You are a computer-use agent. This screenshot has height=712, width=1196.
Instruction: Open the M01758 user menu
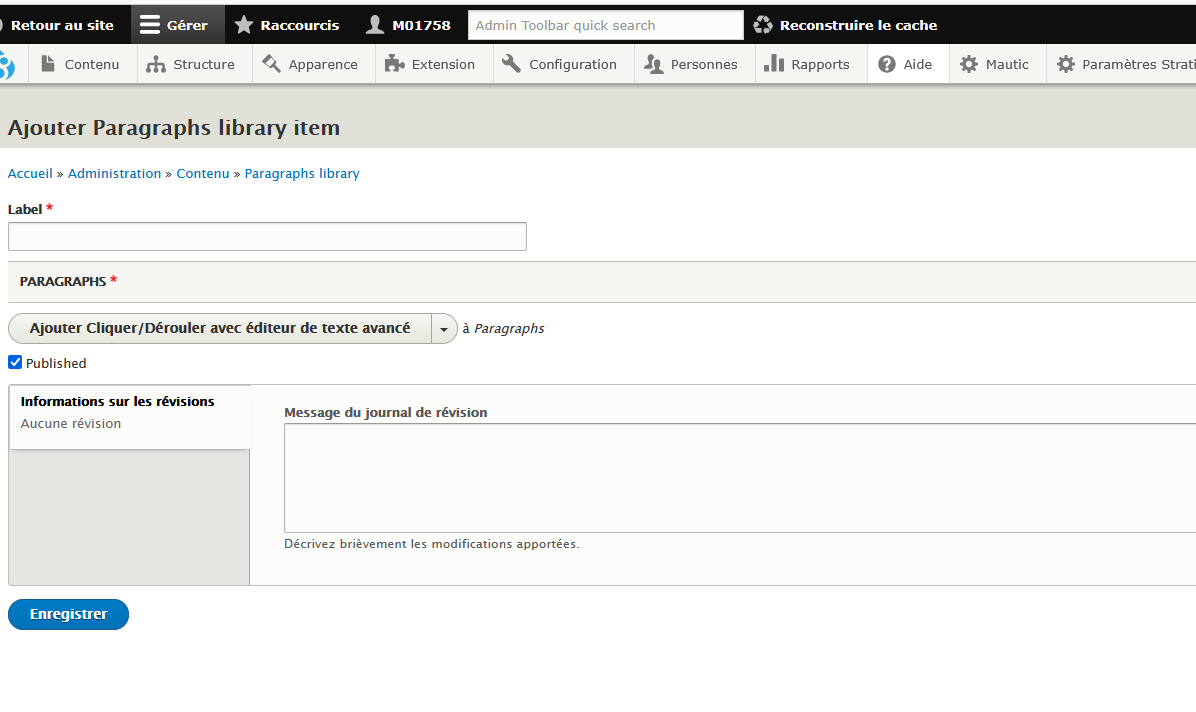(408, 25)
